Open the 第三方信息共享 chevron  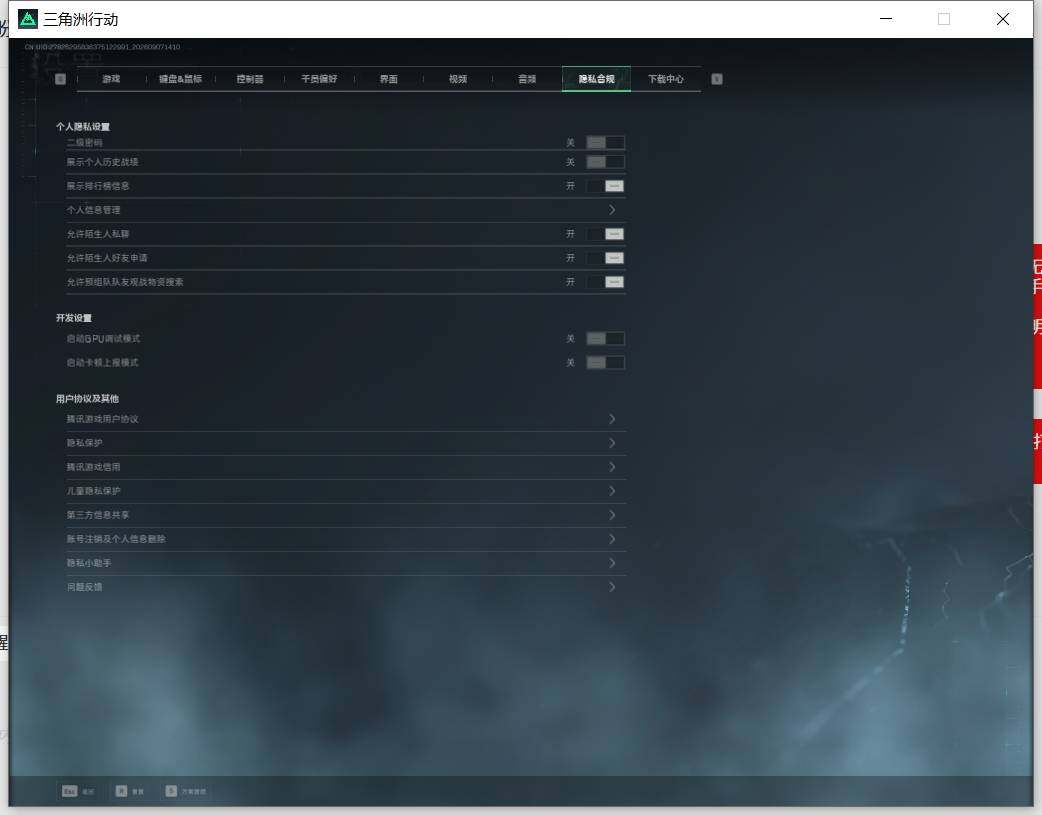pyautogui.click(x=612, y=515)
